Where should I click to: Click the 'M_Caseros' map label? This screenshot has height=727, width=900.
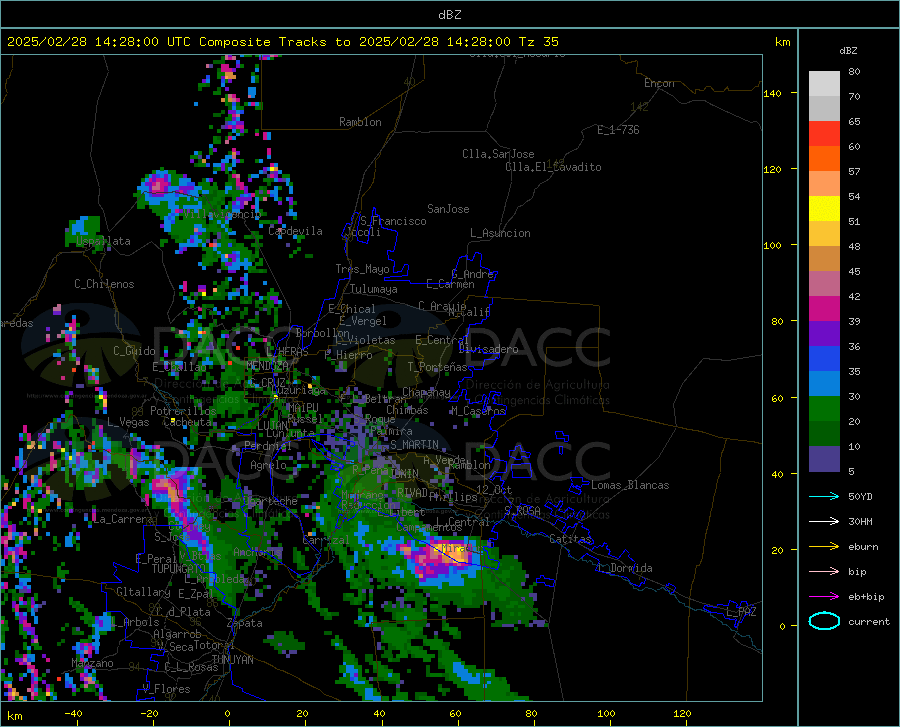tap(478, 411)
